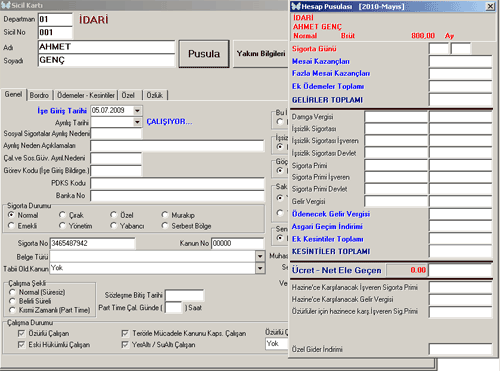The image size is (500, 371).
Task: Open the Tabi Old.Kanun dropdown
Action: tap(260, 268)
